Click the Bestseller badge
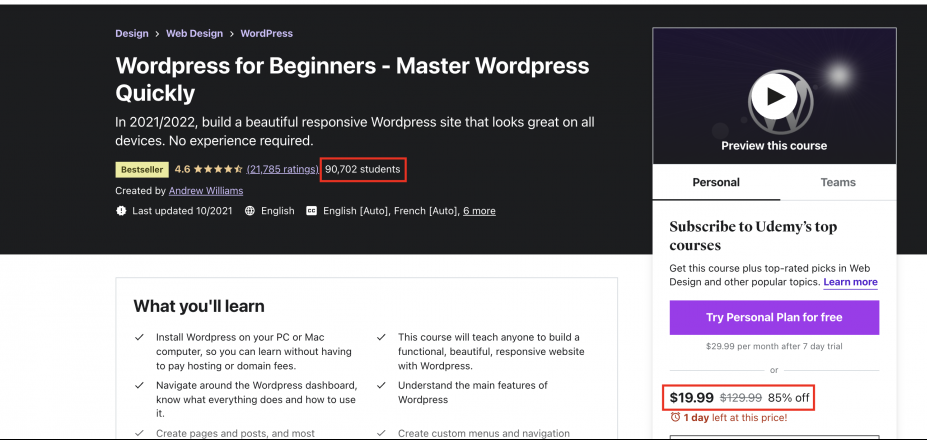927x440 pixels. click(141, 170)
